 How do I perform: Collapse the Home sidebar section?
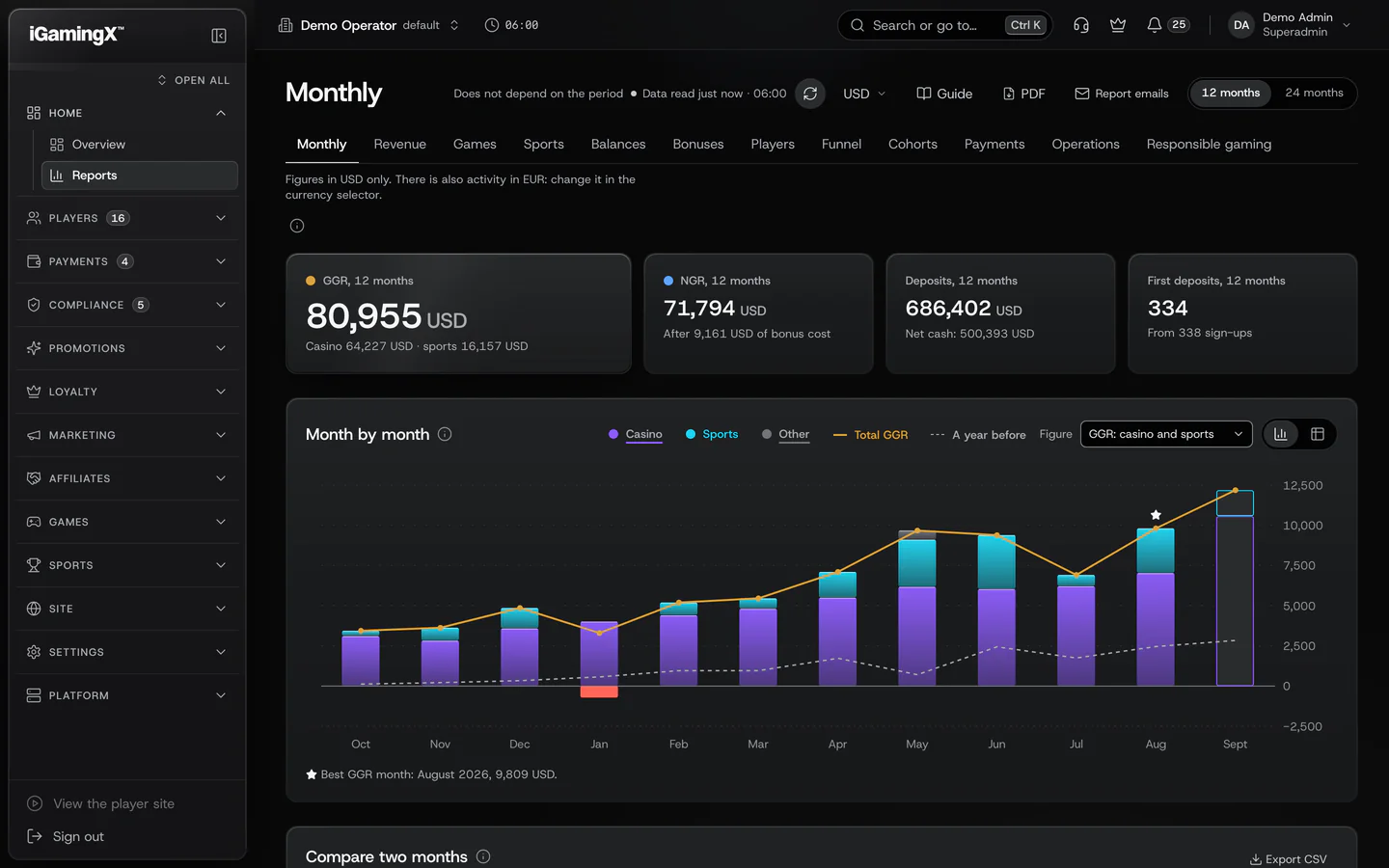(x=127, y=113)
